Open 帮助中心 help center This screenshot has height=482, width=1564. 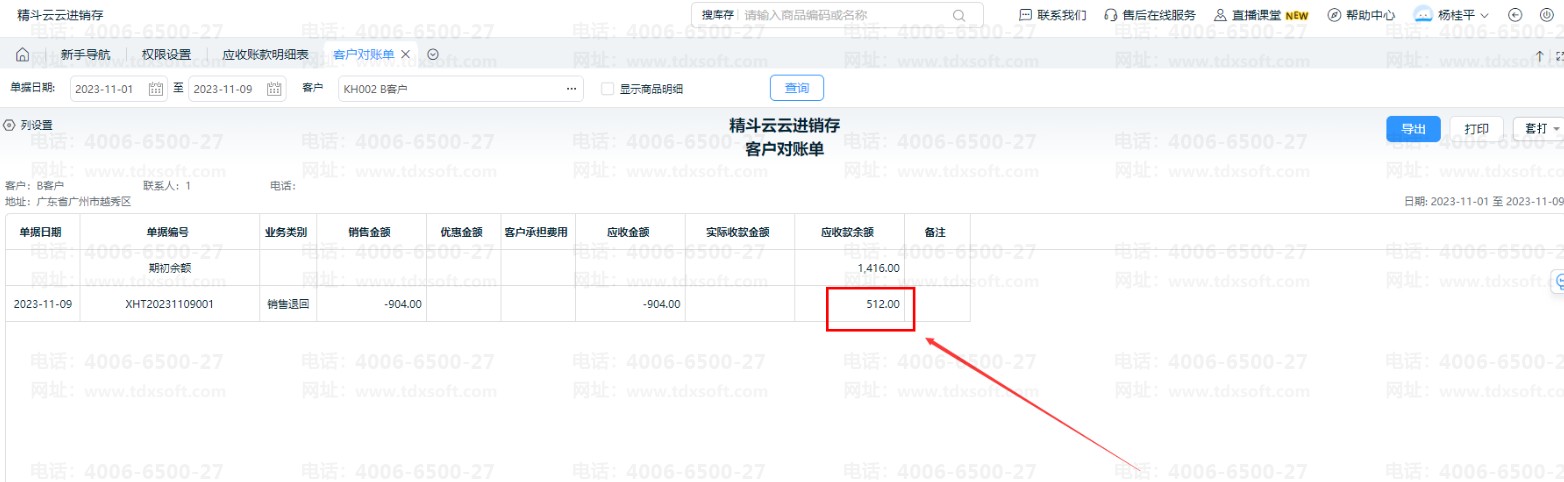[1361, 15]
